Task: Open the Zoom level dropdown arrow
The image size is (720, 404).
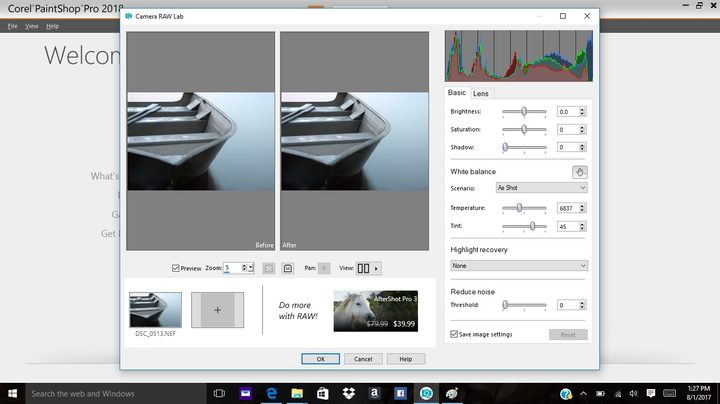Action: click(x=251, y=268)
